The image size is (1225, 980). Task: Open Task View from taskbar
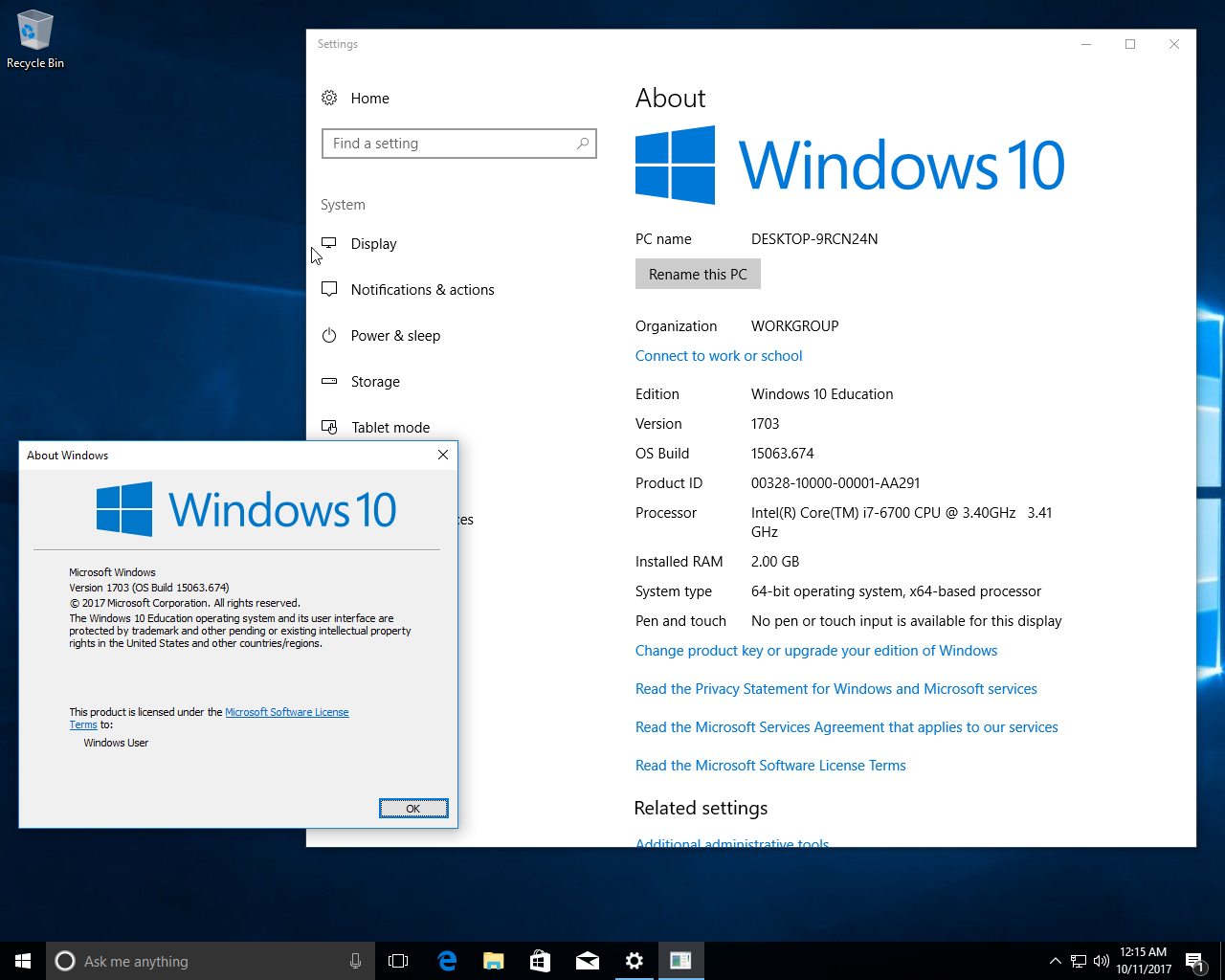pos(398,961)
